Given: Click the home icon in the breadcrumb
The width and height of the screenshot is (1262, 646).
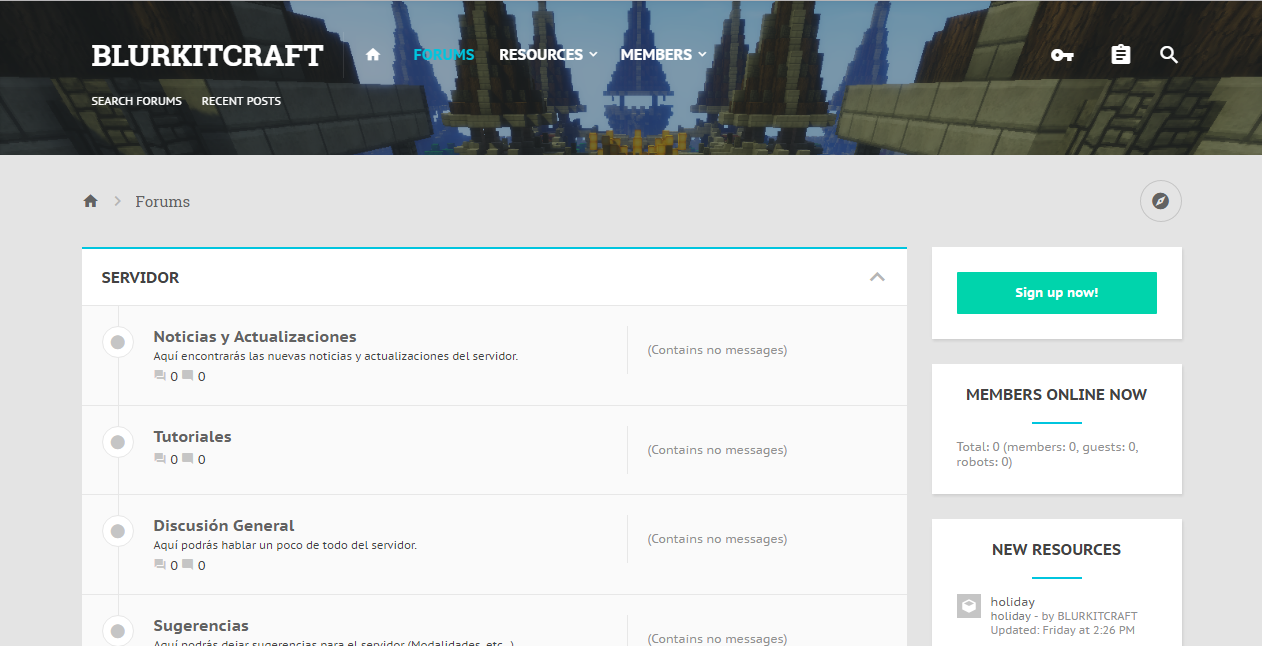Looking at the screenshot, I should [90, 200].
